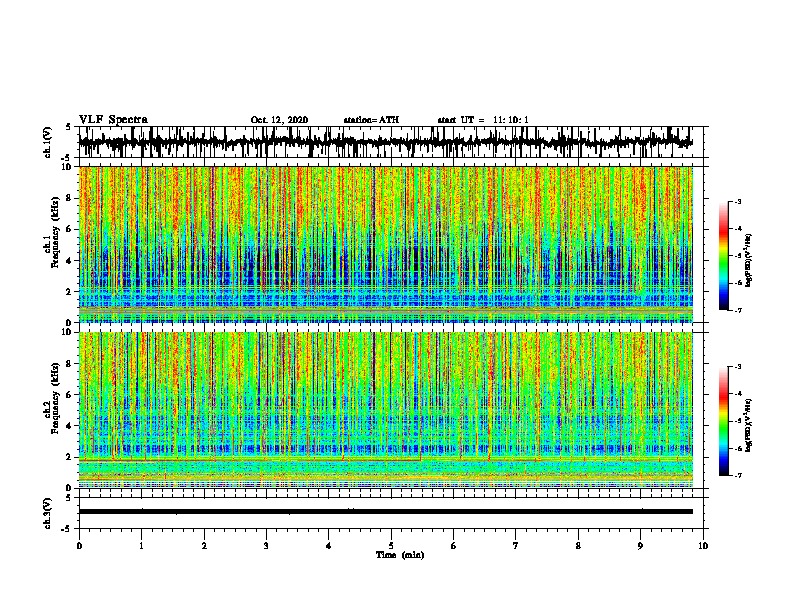Select the date text "Oct. 12, 2020"
The height and width of the screenshot is (612, 792).
pyautogui.click(x=279, y=120)
